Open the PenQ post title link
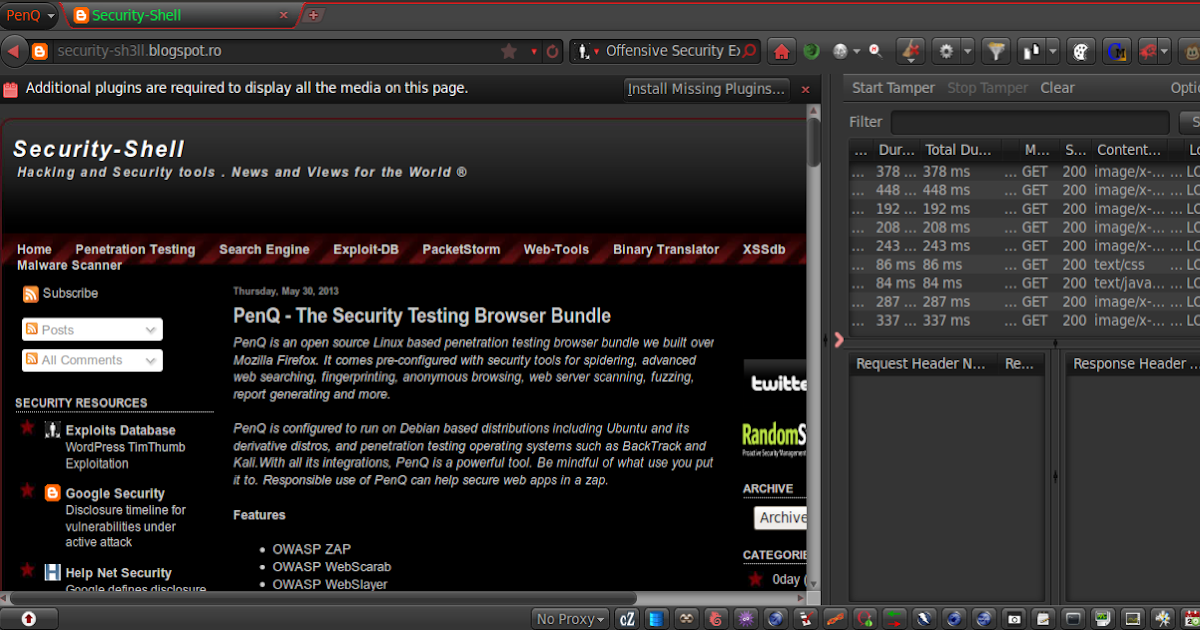The image size is (1200, 630). click(422, 316)
